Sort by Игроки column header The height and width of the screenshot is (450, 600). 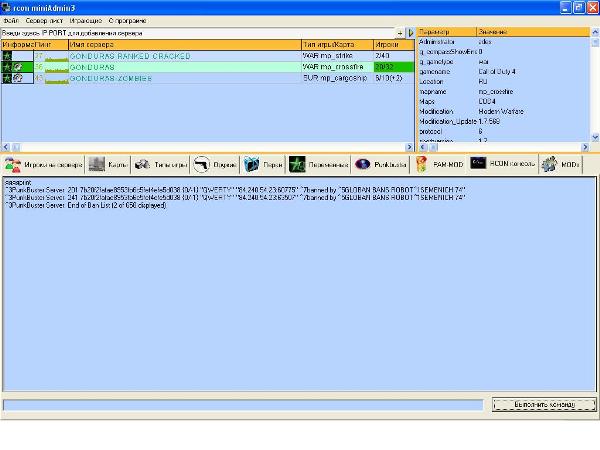pyautogui.click(x=394, y=45)
